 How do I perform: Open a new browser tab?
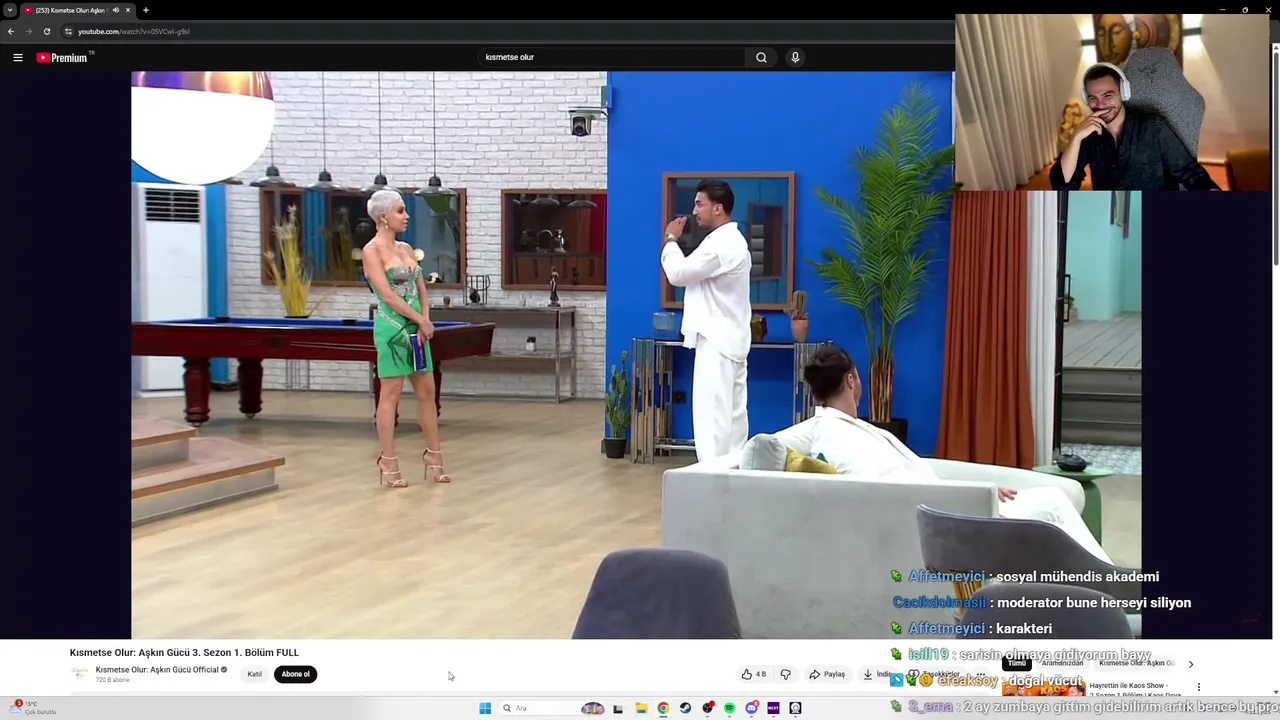tap(146, 10)
